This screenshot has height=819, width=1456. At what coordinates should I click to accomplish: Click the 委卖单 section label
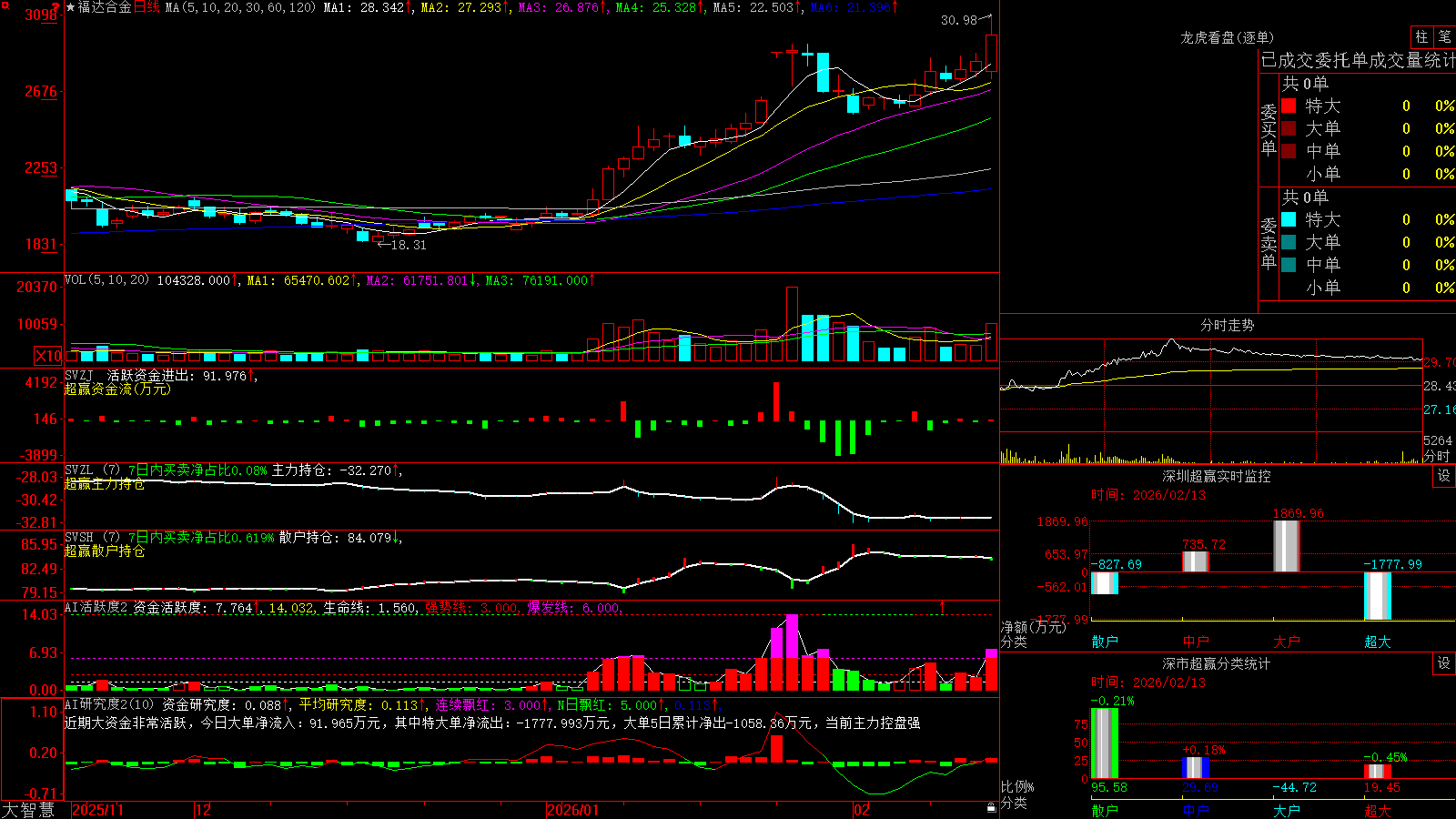click(1269, 243)
